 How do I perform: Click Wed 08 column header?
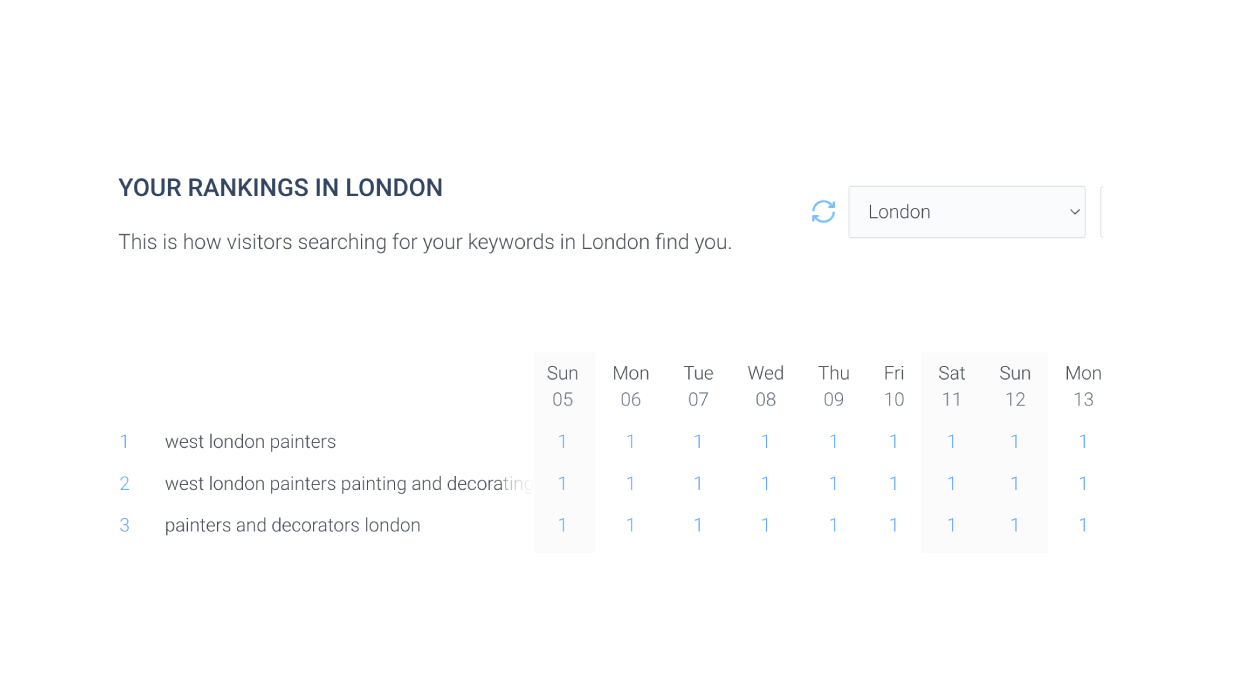[766, 386]
